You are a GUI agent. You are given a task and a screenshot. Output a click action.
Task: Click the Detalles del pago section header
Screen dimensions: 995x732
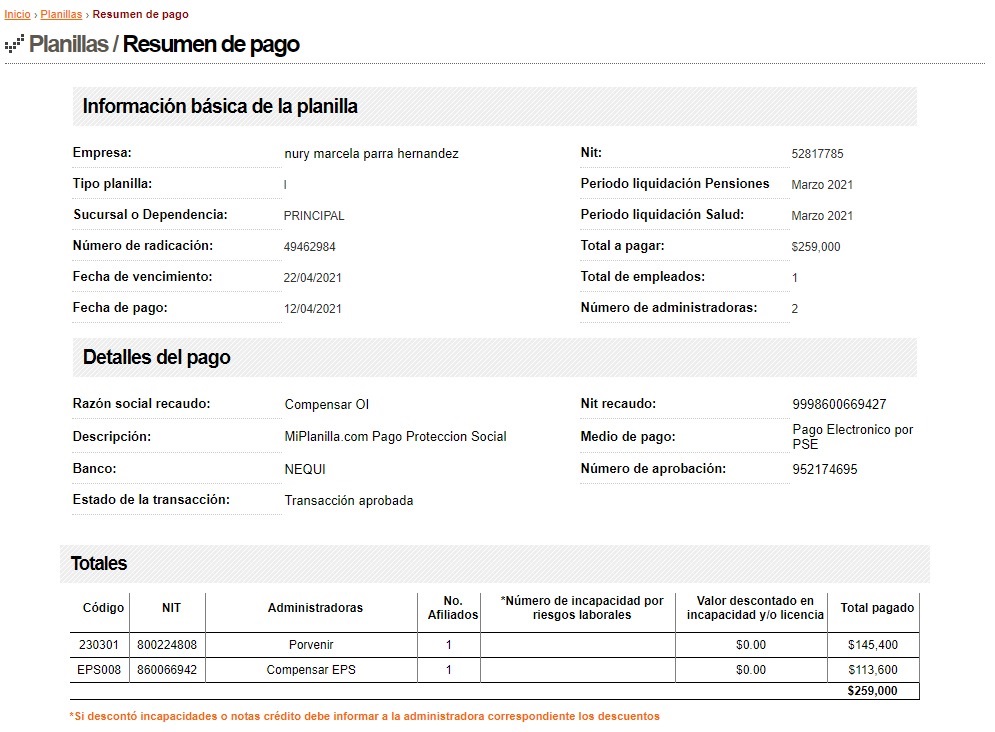[x=156, y=357]
